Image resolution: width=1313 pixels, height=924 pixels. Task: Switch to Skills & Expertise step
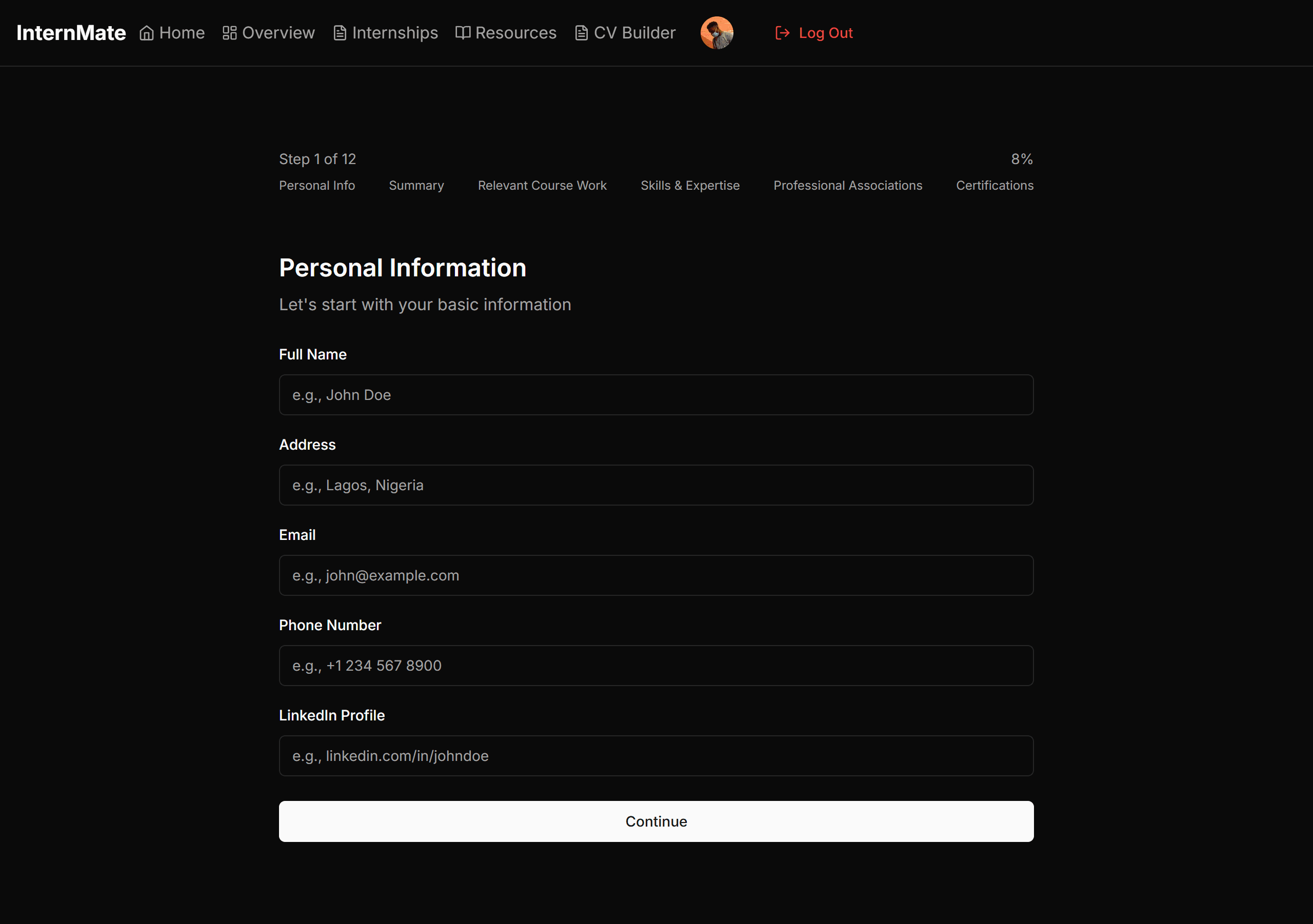tap(690, 185)
